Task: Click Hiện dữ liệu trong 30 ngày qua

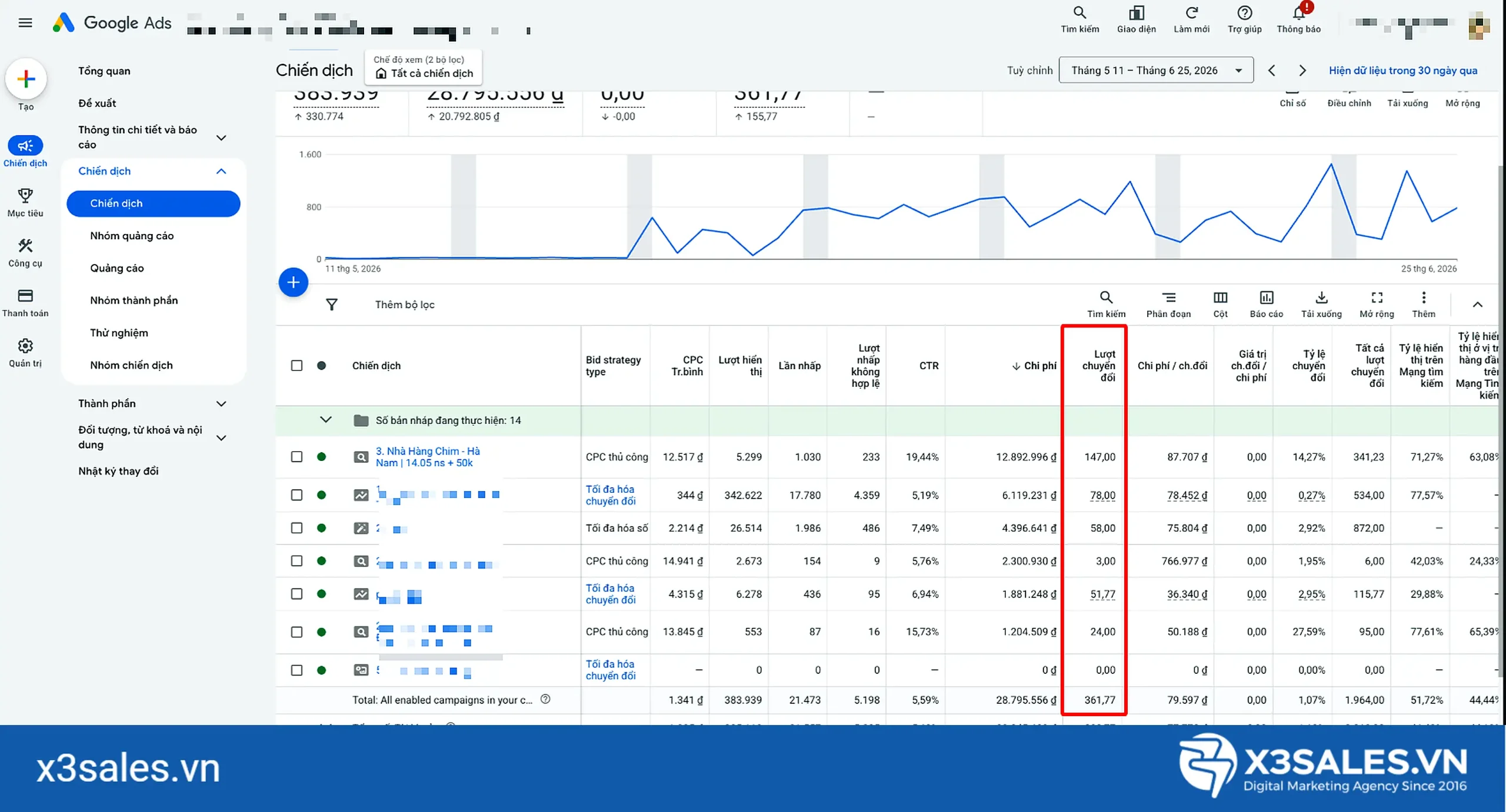Action: point(1402,71)
